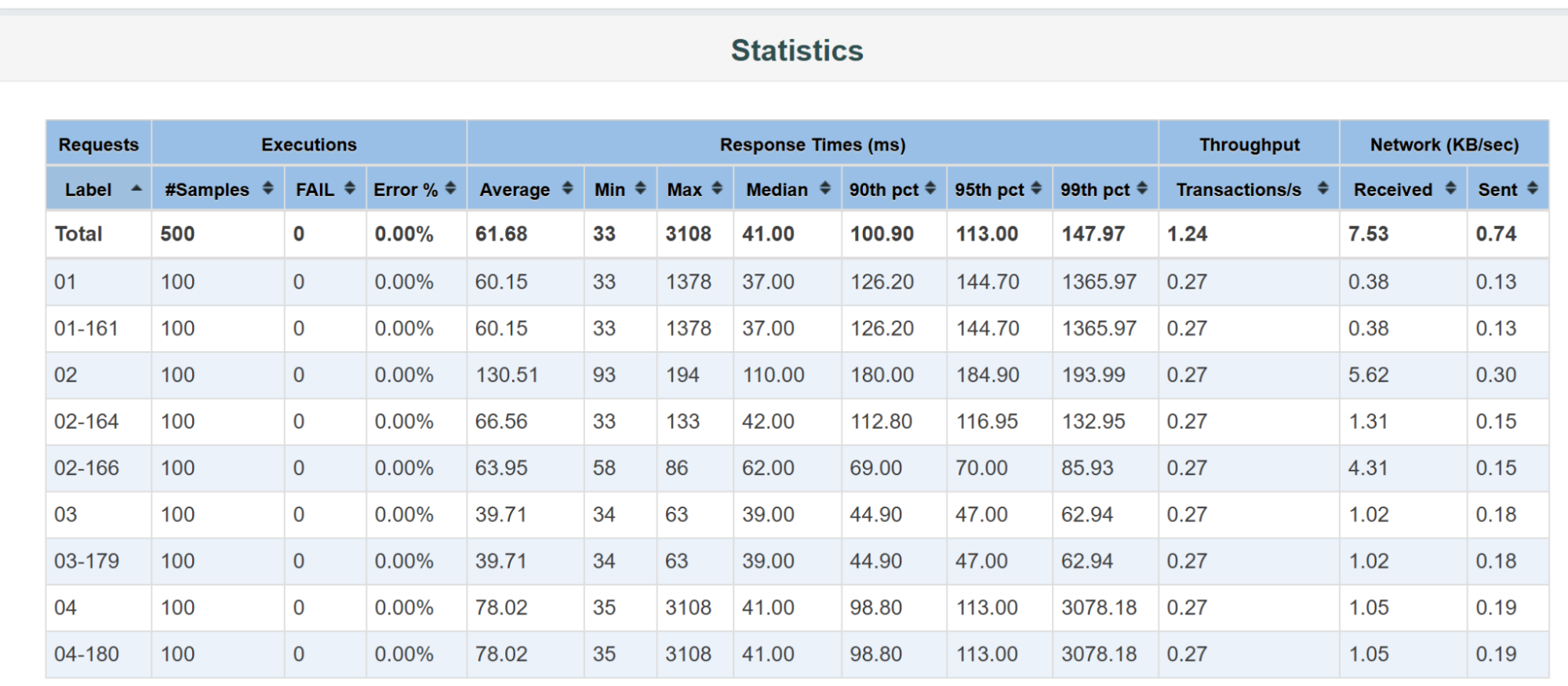
Task: Click the 63.95 average in row 02-166
Action: tap(501, 468)
